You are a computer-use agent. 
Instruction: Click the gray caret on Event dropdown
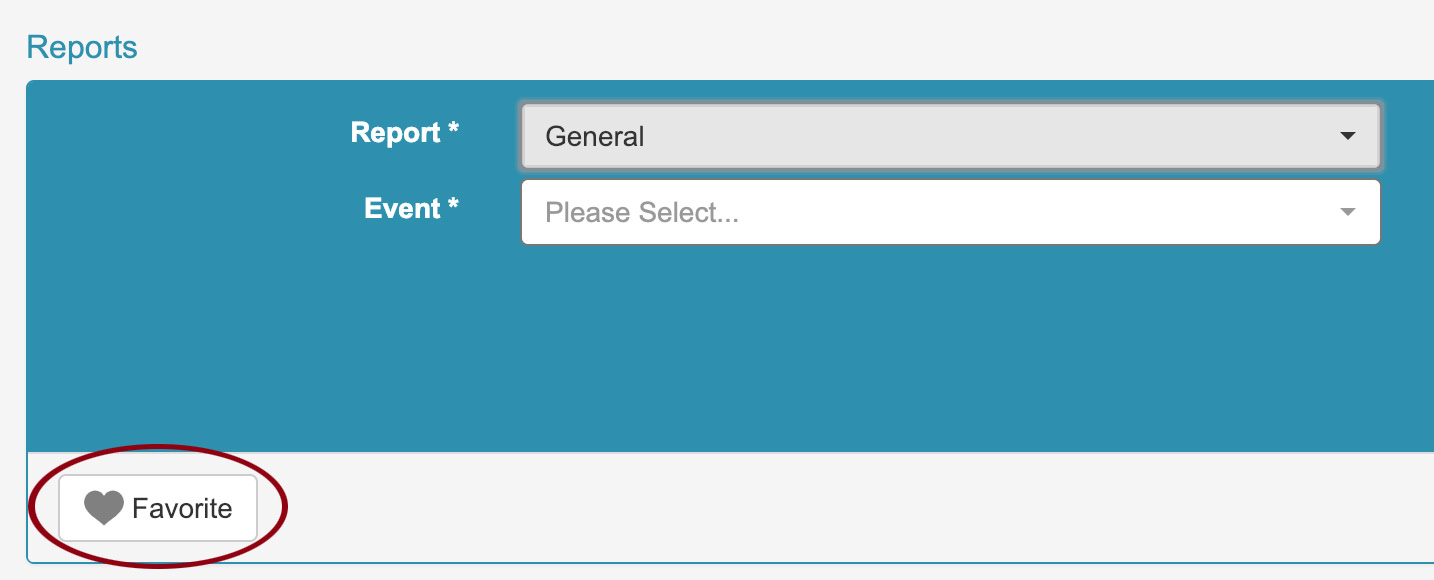pyautogui.click(x=1347, y=212)
